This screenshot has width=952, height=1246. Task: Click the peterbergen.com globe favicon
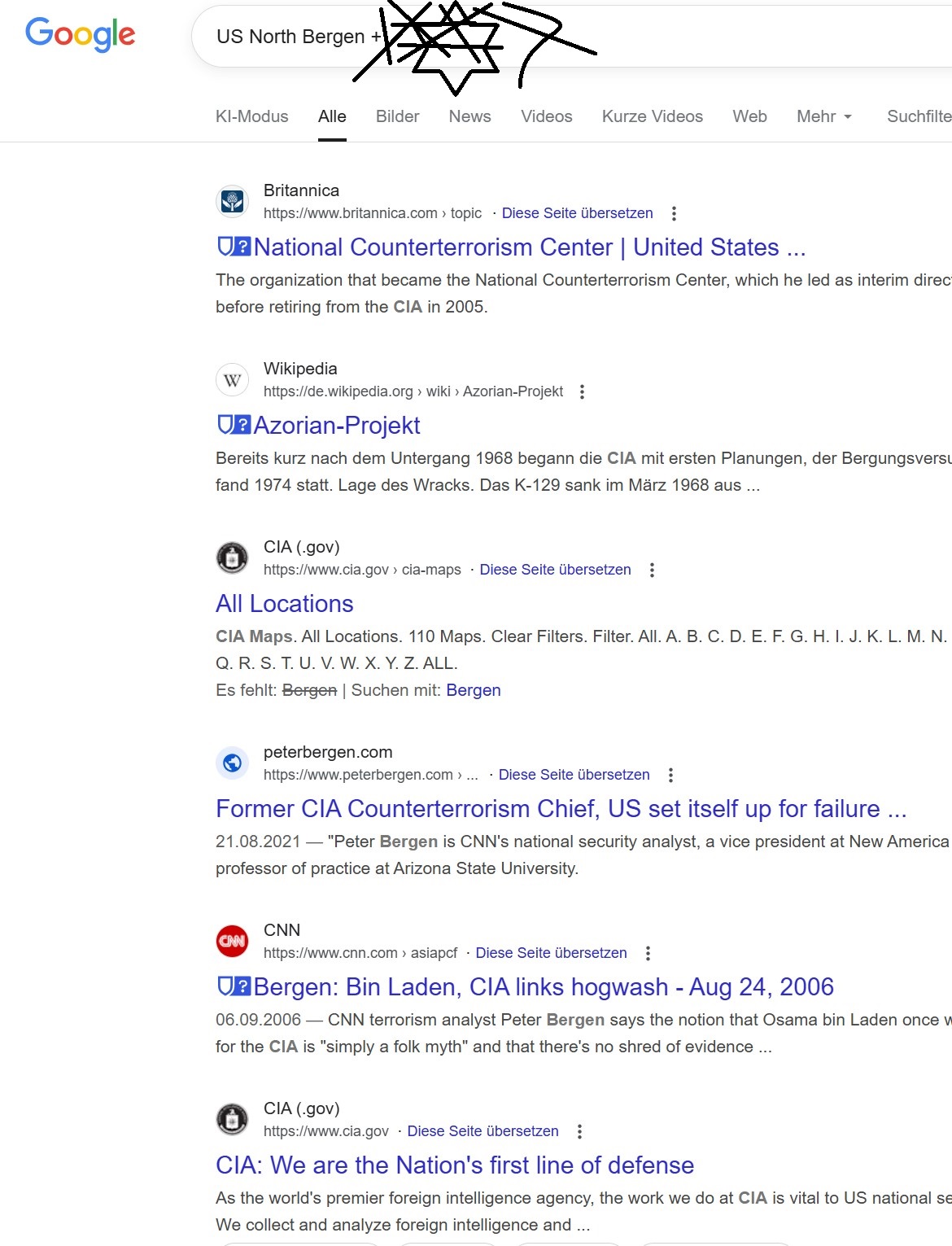pos(232,763)
